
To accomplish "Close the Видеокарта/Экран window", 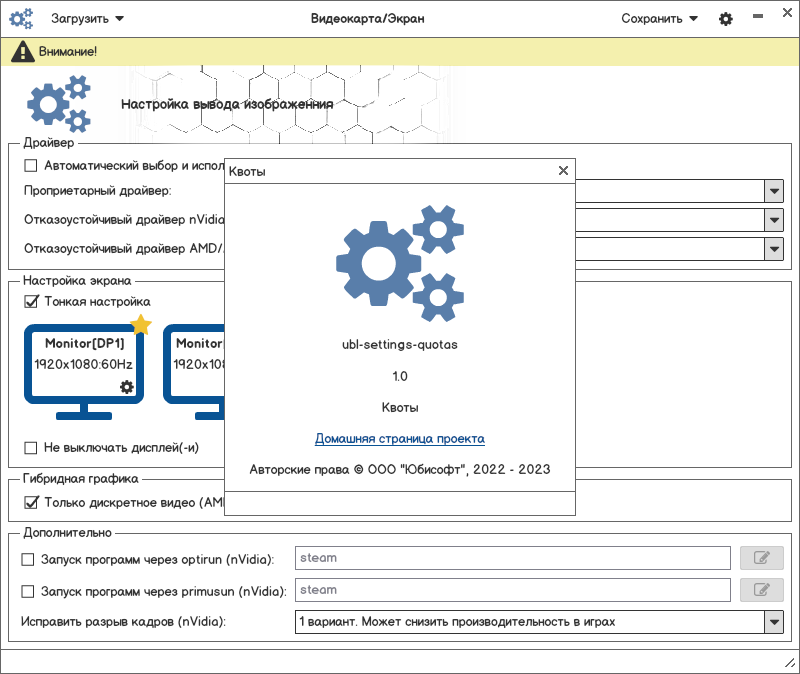I will 787,13.
